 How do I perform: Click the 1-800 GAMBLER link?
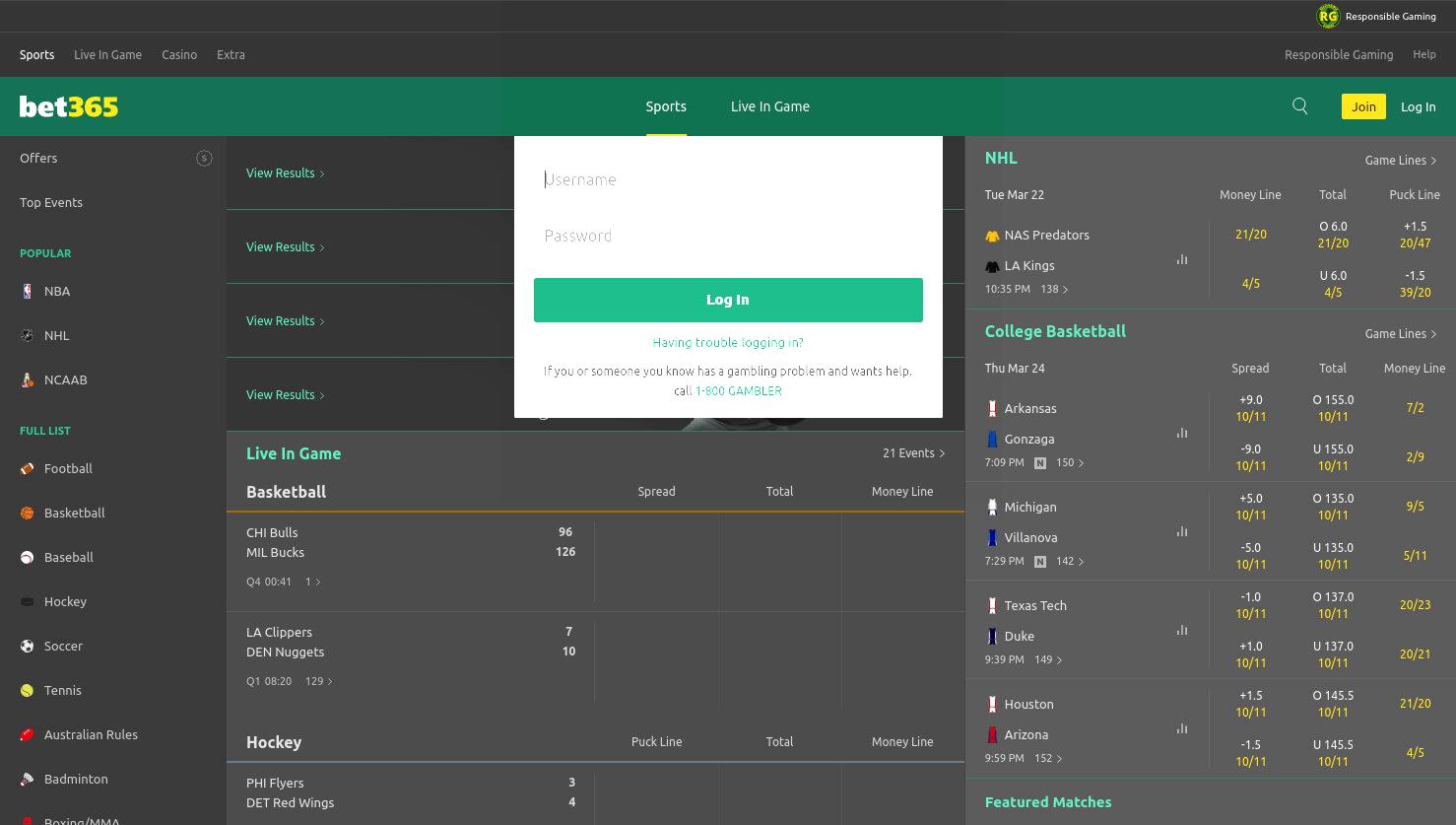coord(739,390)
